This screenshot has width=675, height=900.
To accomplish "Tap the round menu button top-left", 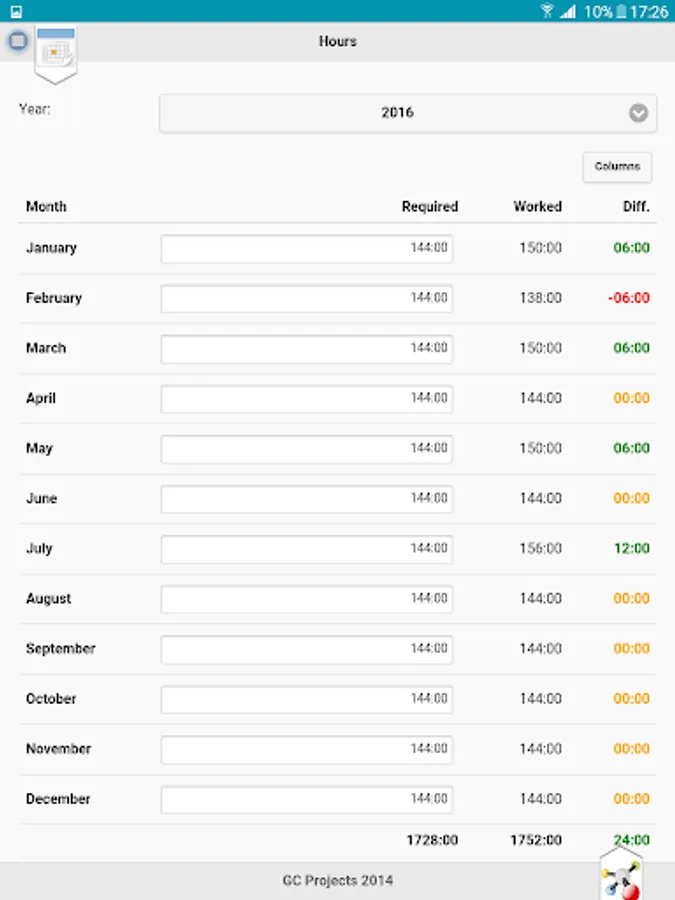I will [17, 42].
